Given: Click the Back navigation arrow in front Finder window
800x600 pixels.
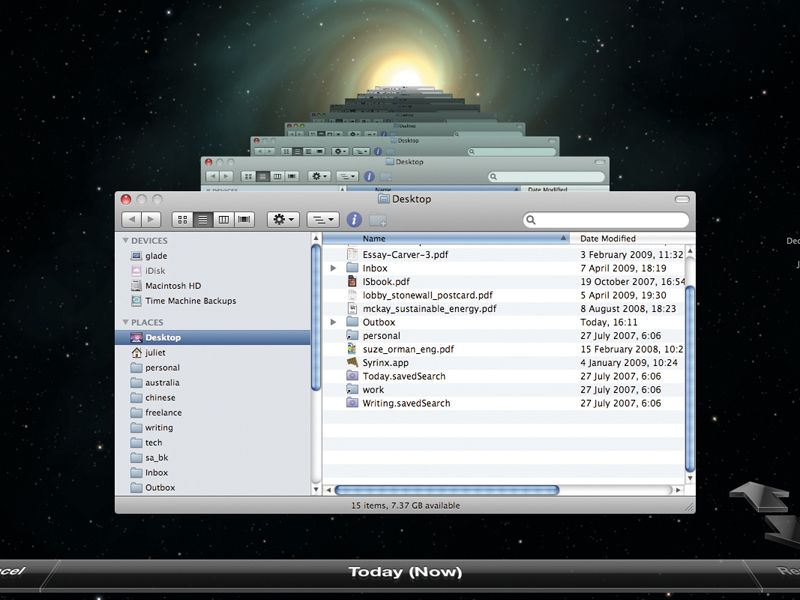Looking at the screenshot, I should [132, 219].
